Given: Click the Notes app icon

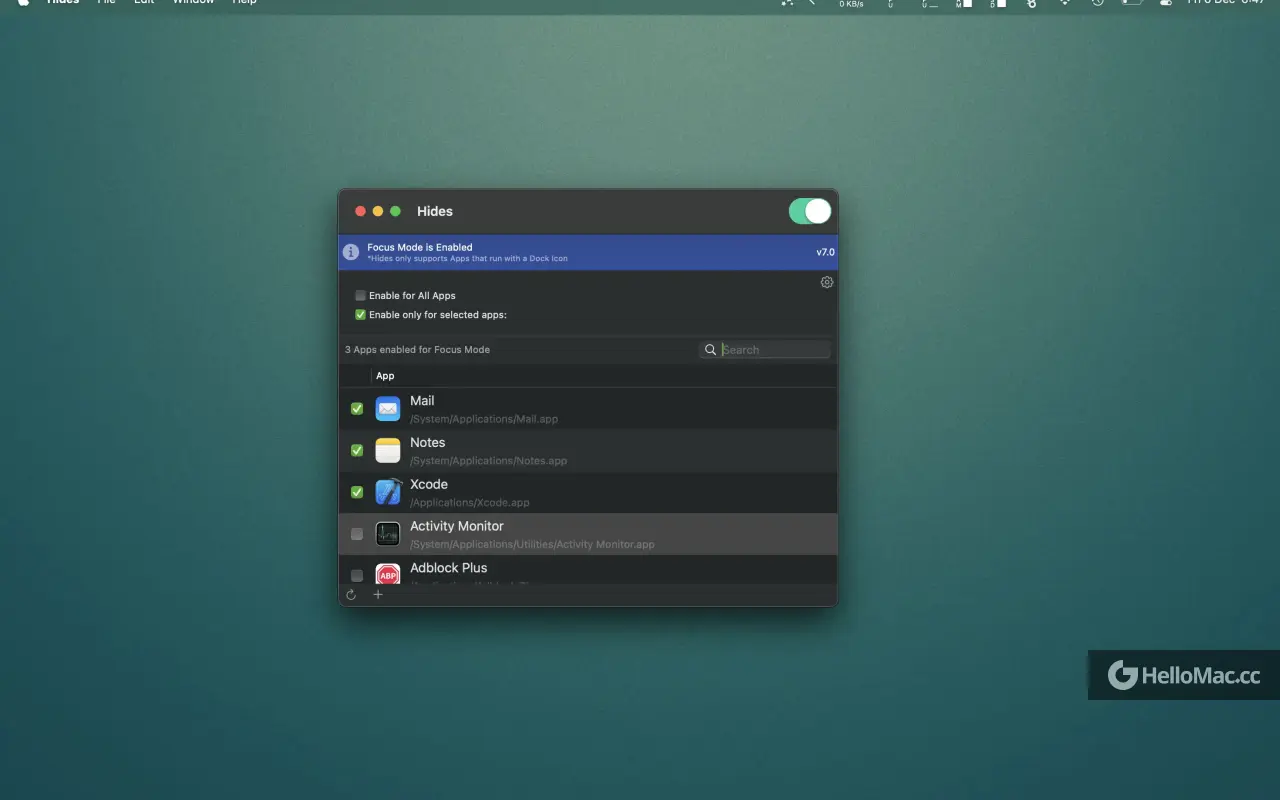Looking at the screenshot, I should point(388,451).
